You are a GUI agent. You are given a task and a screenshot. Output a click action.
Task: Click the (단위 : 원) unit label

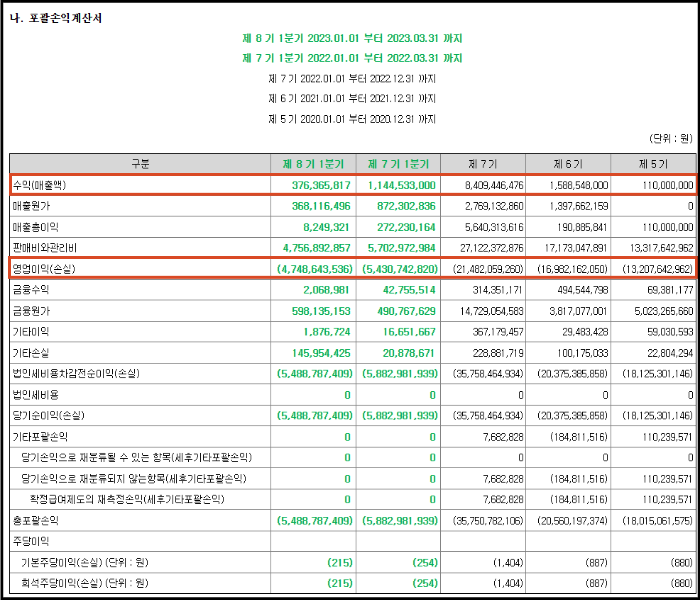(671, 139)
